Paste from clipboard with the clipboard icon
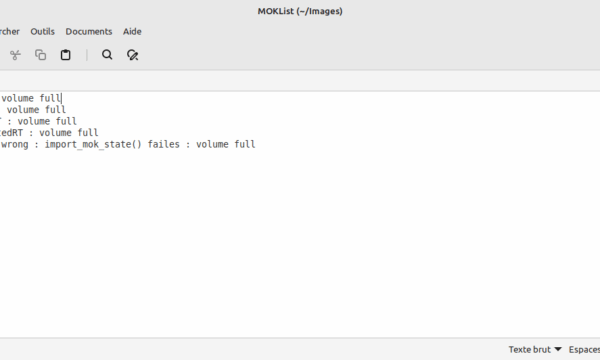The image size is (600, 360). click(65, 55)
